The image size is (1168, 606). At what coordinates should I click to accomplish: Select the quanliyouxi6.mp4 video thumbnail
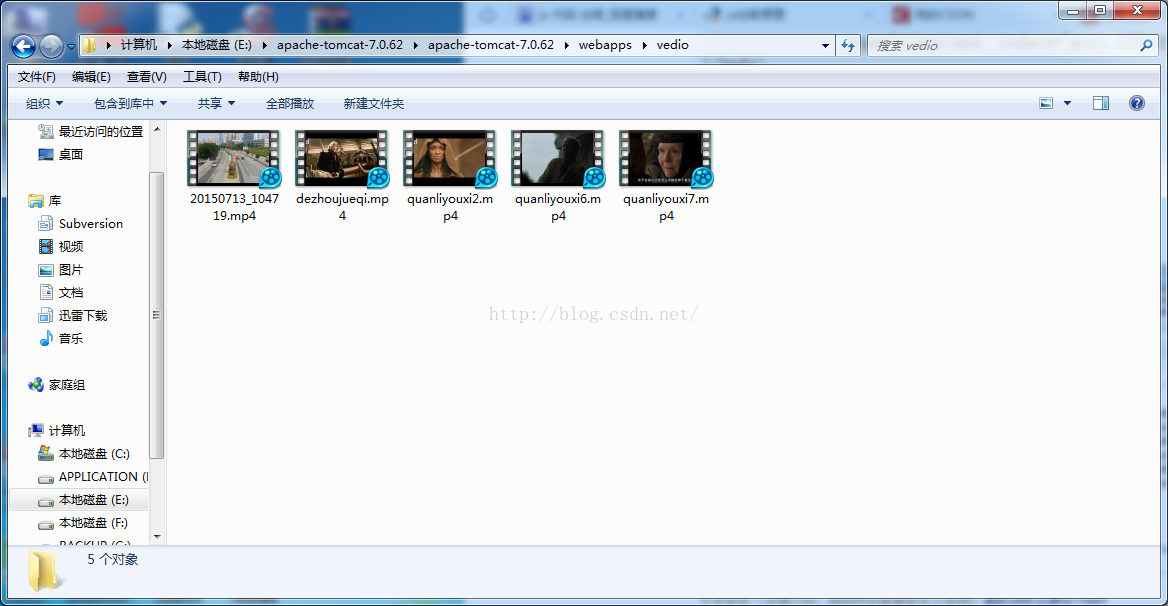tap(558, 159)
